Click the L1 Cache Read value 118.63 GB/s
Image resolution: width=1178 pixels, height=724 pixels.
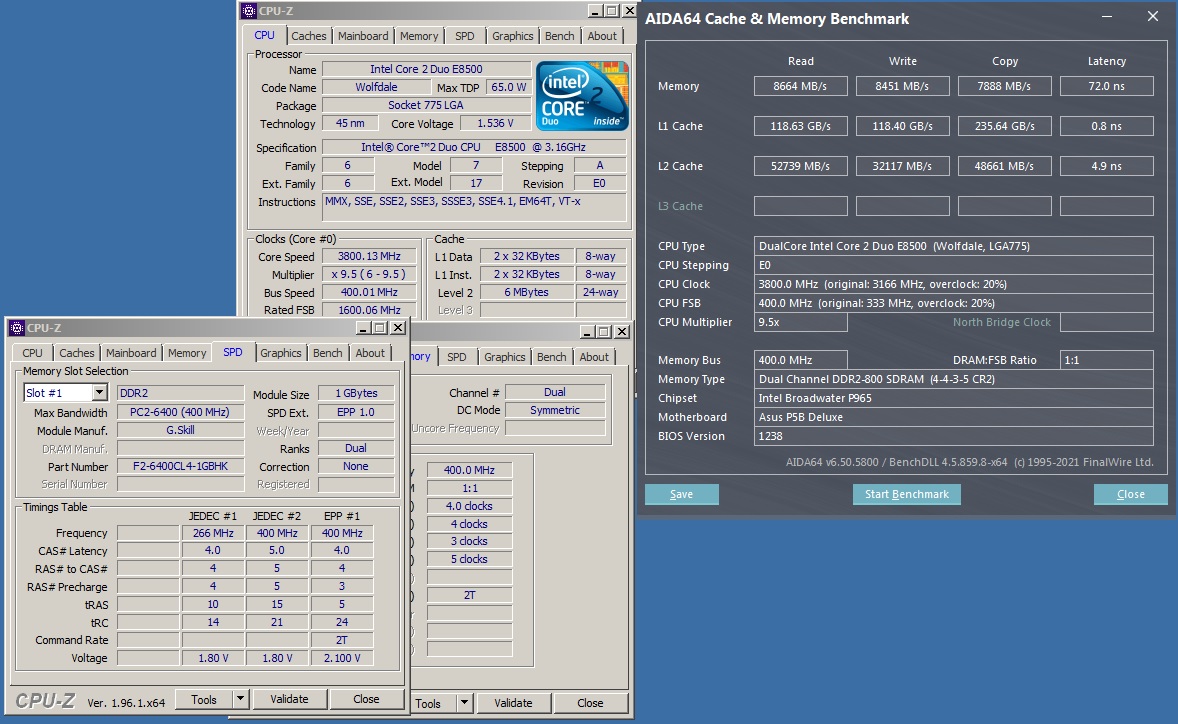pos(800,126)
